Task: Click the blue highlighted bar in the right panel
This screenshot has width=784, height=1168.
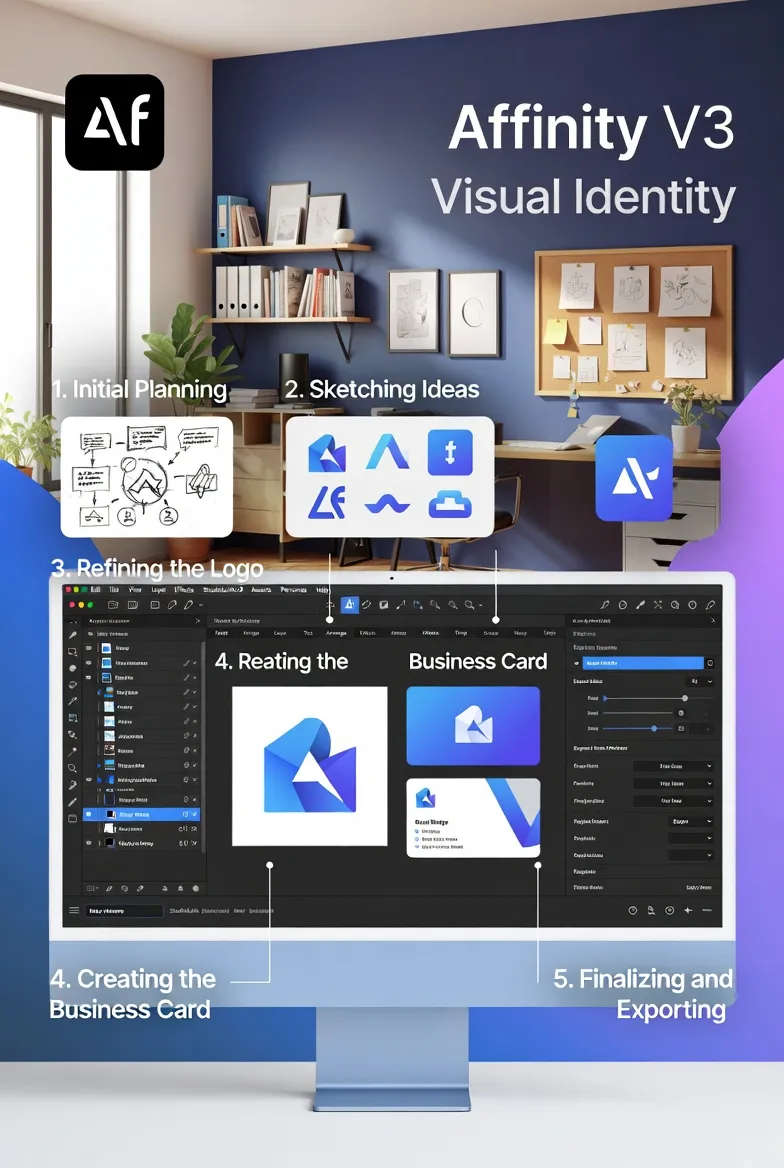Action: 642,662
